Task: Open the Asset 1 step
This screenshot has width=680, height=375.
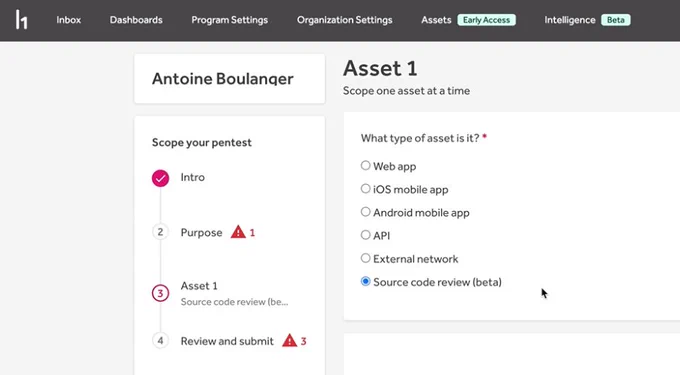Action: [x=199, y=286]
